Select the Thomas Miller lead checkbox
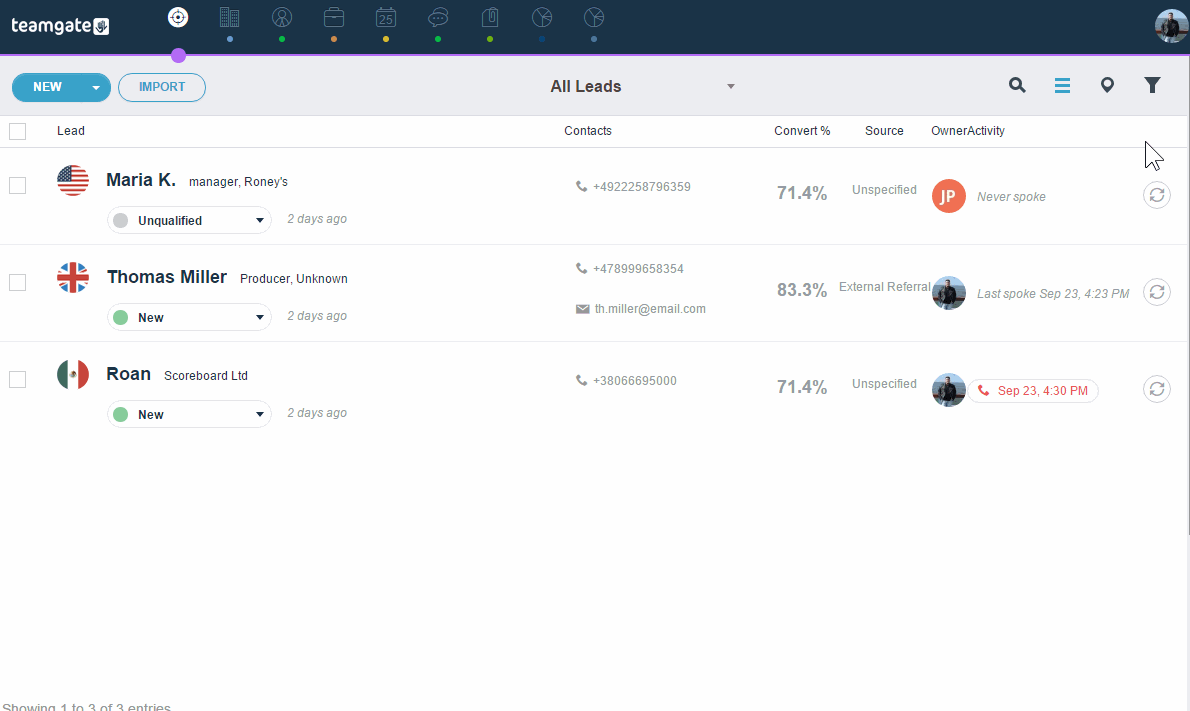 [17, 282]
